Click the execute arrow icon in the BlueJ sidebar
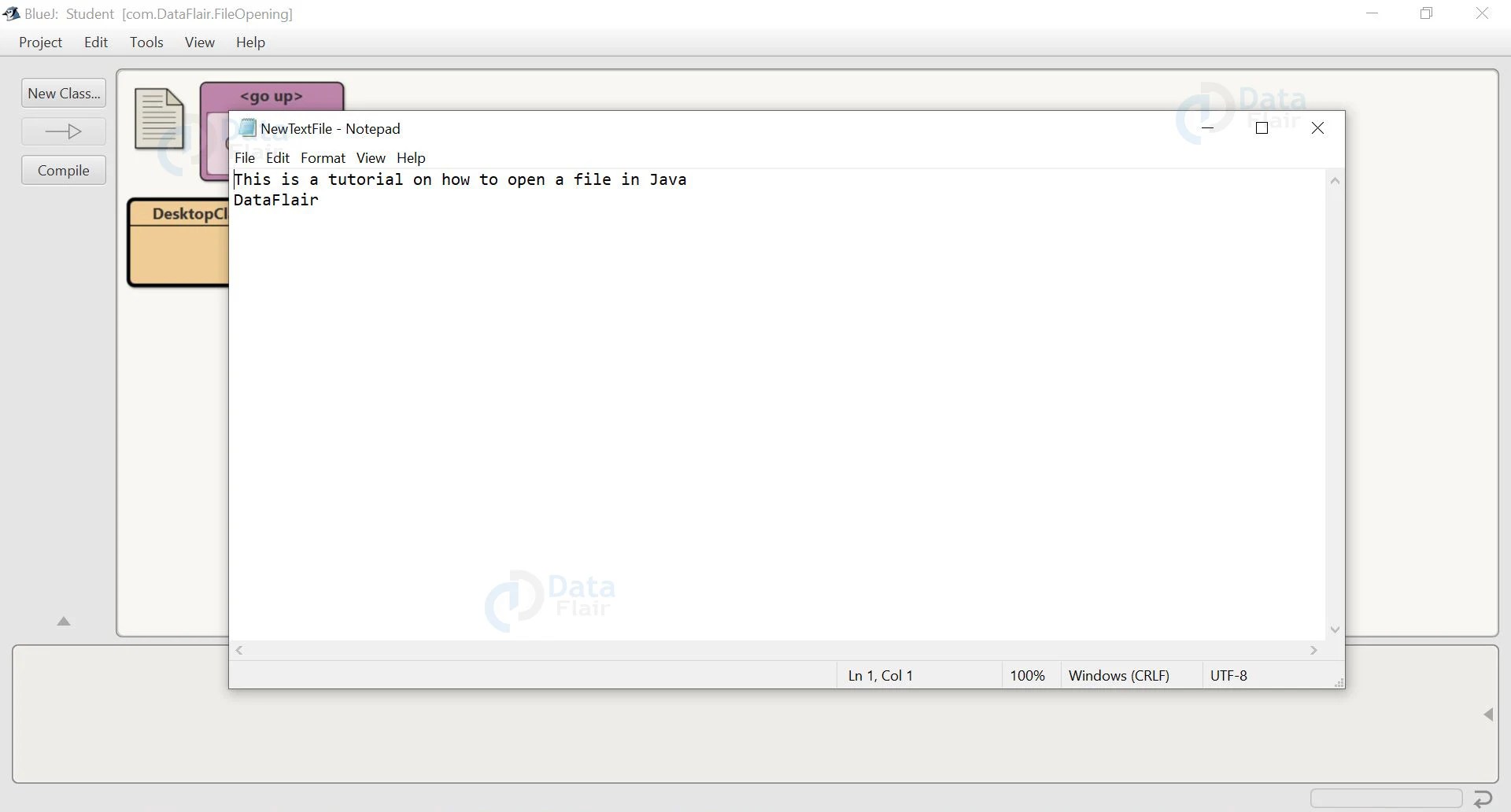The image size is (1511, 812). (63, 131)
